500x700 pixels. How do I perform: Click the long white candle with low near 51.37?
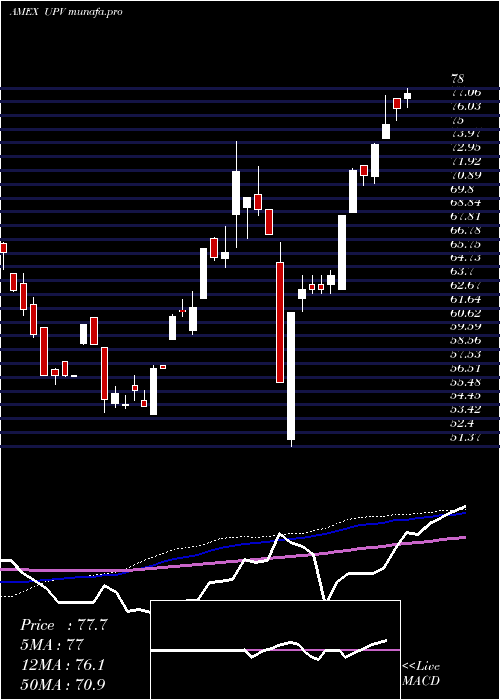(x=291, y=376)
